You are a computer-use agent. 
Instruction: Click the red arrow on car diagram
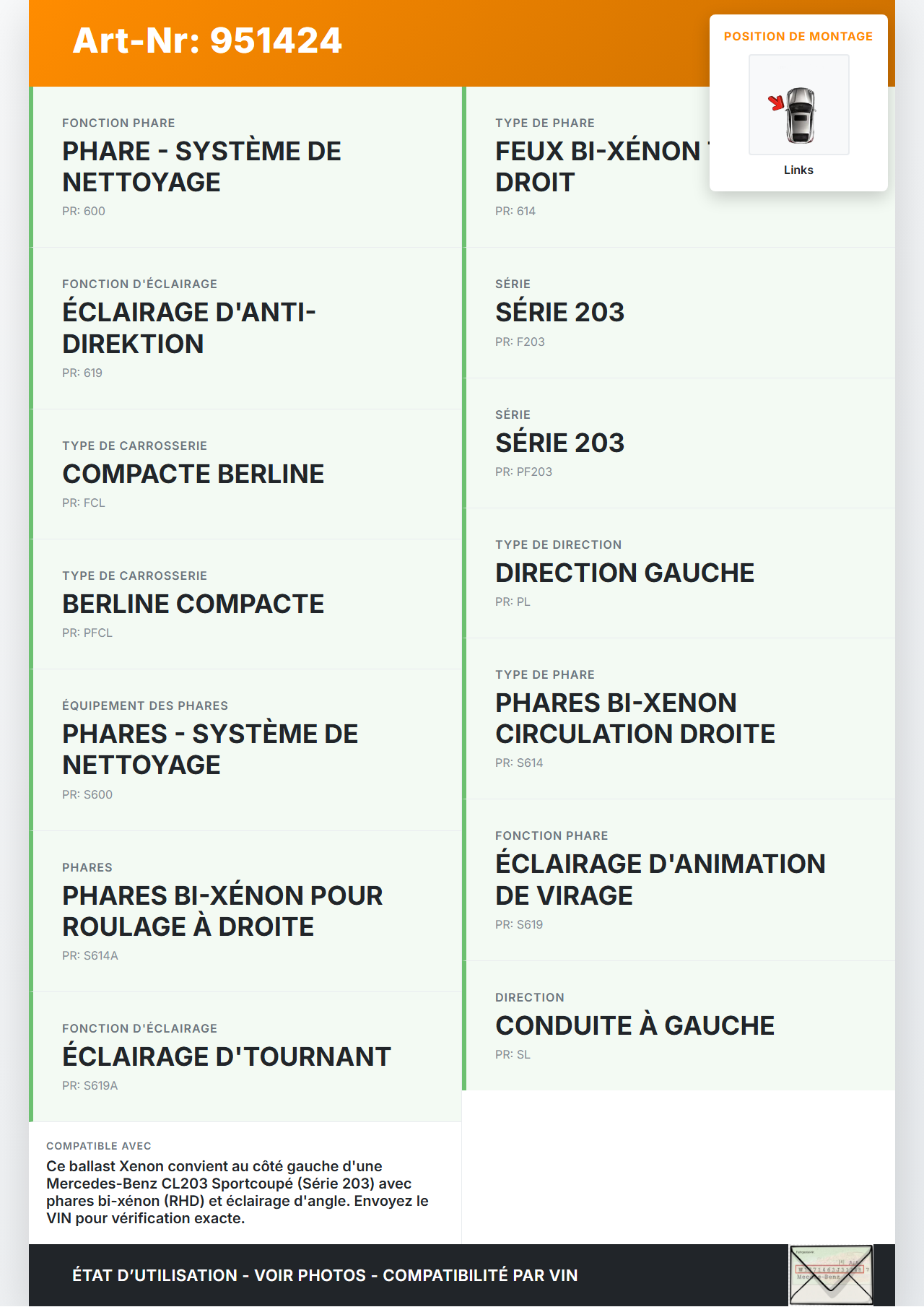776,103
